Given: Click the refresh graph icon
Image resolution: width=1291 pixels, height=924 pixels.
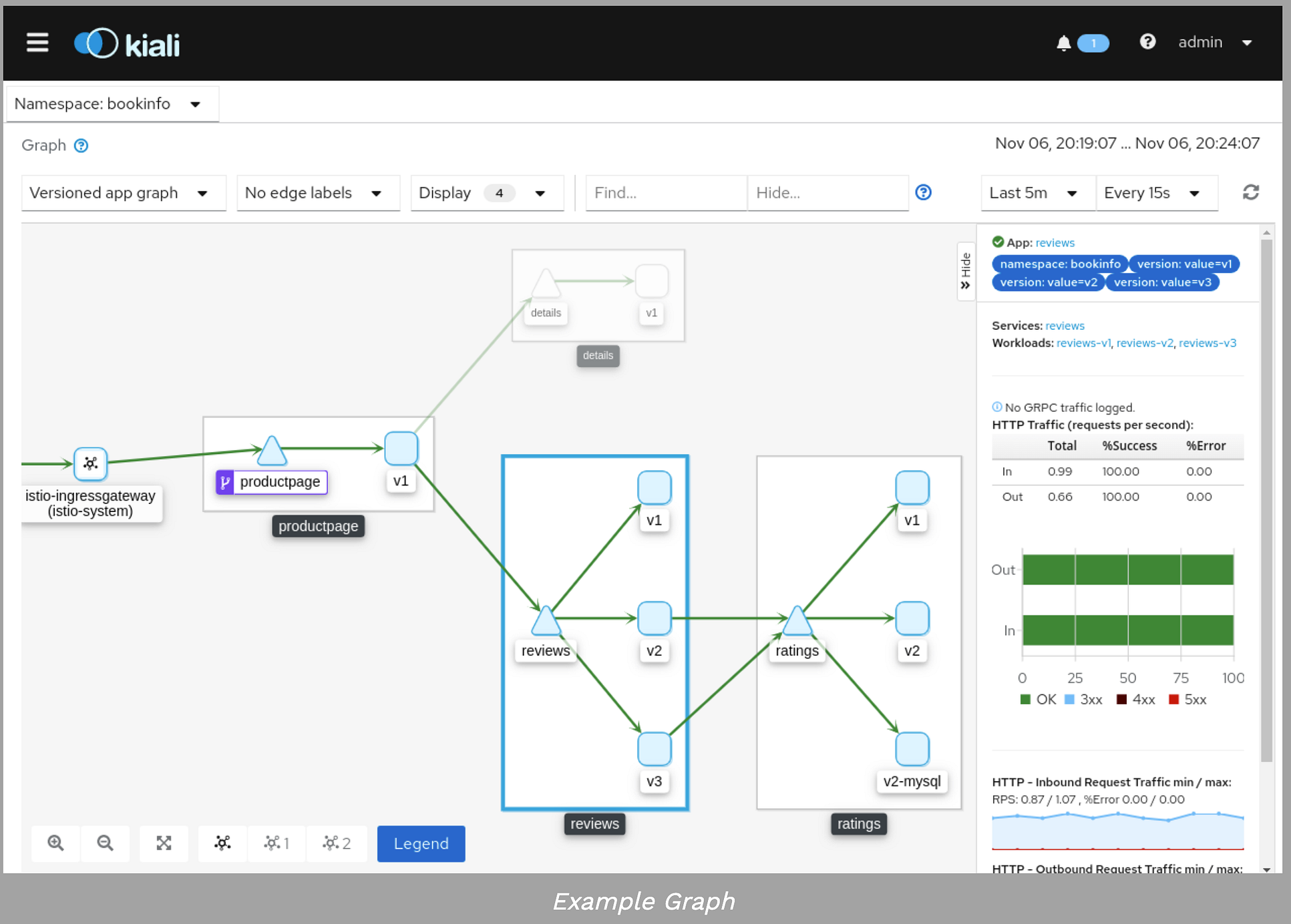Looking at the screenshot, I should point(1250,192).
